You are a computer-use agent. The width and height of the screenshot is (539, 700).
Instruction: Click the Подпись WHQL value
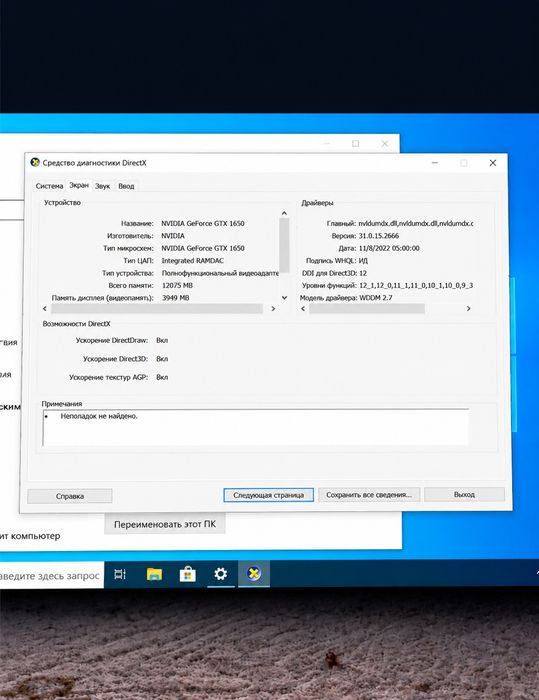[363, 260]
